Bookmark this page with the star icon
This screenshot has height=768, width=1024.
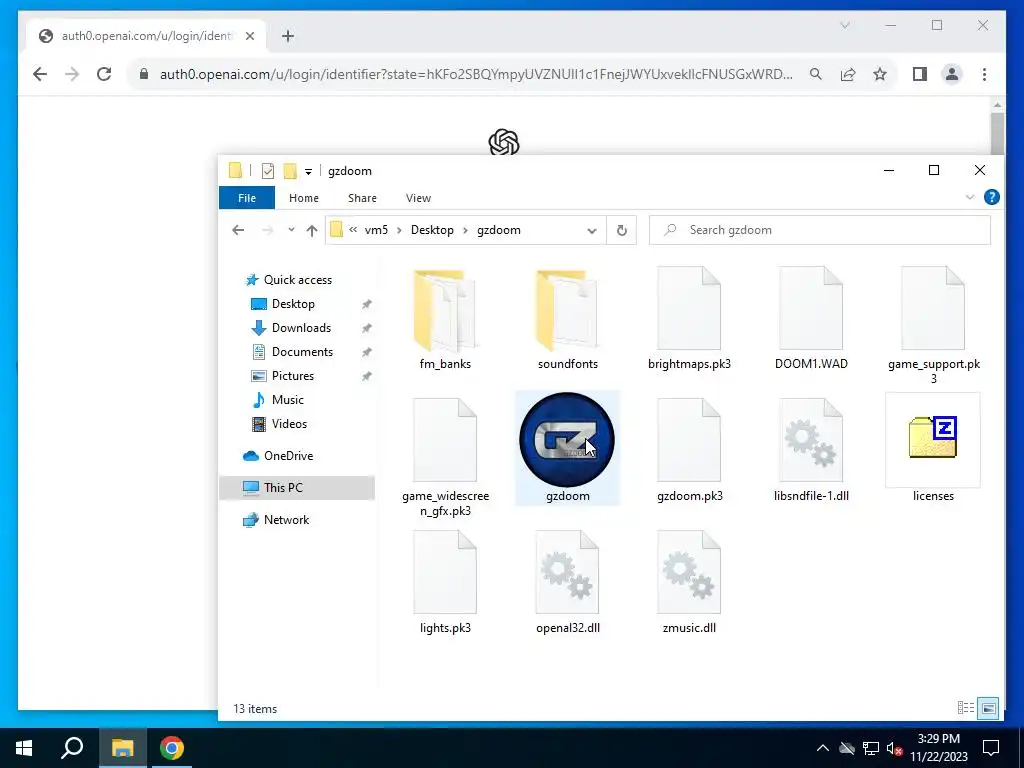click(880, 74)
